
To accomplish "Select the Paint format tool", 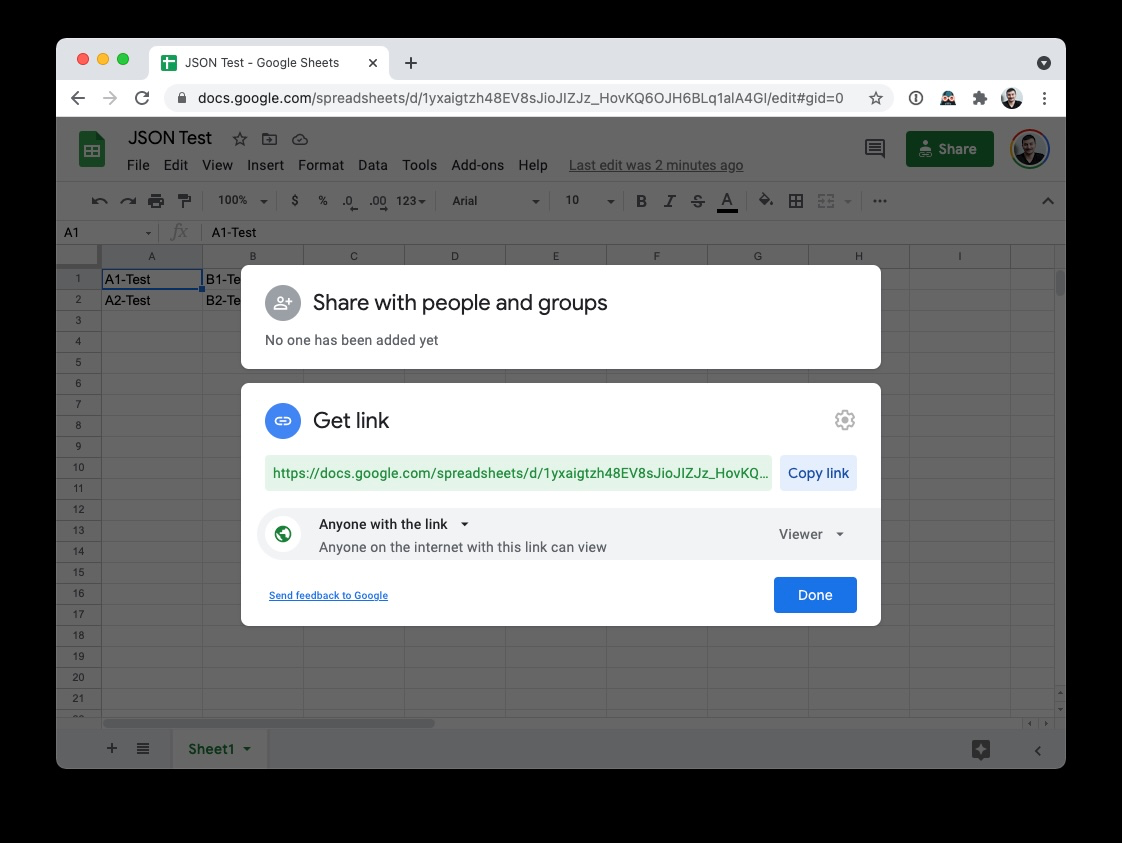I will pyautogui.click(x=184, y=200).
